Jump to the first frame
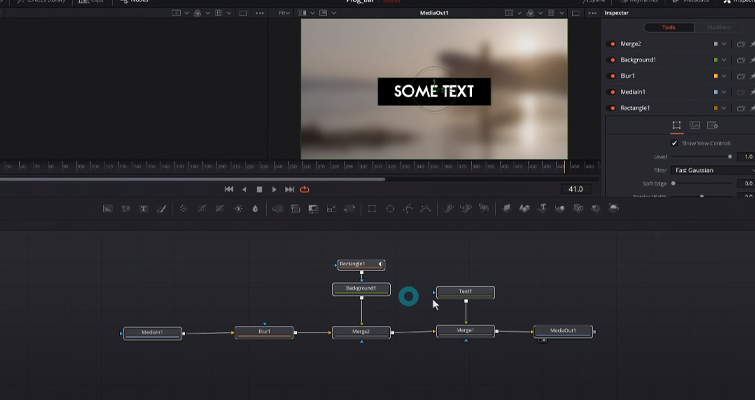The image size is (755, 400). (x=229, y=189)
